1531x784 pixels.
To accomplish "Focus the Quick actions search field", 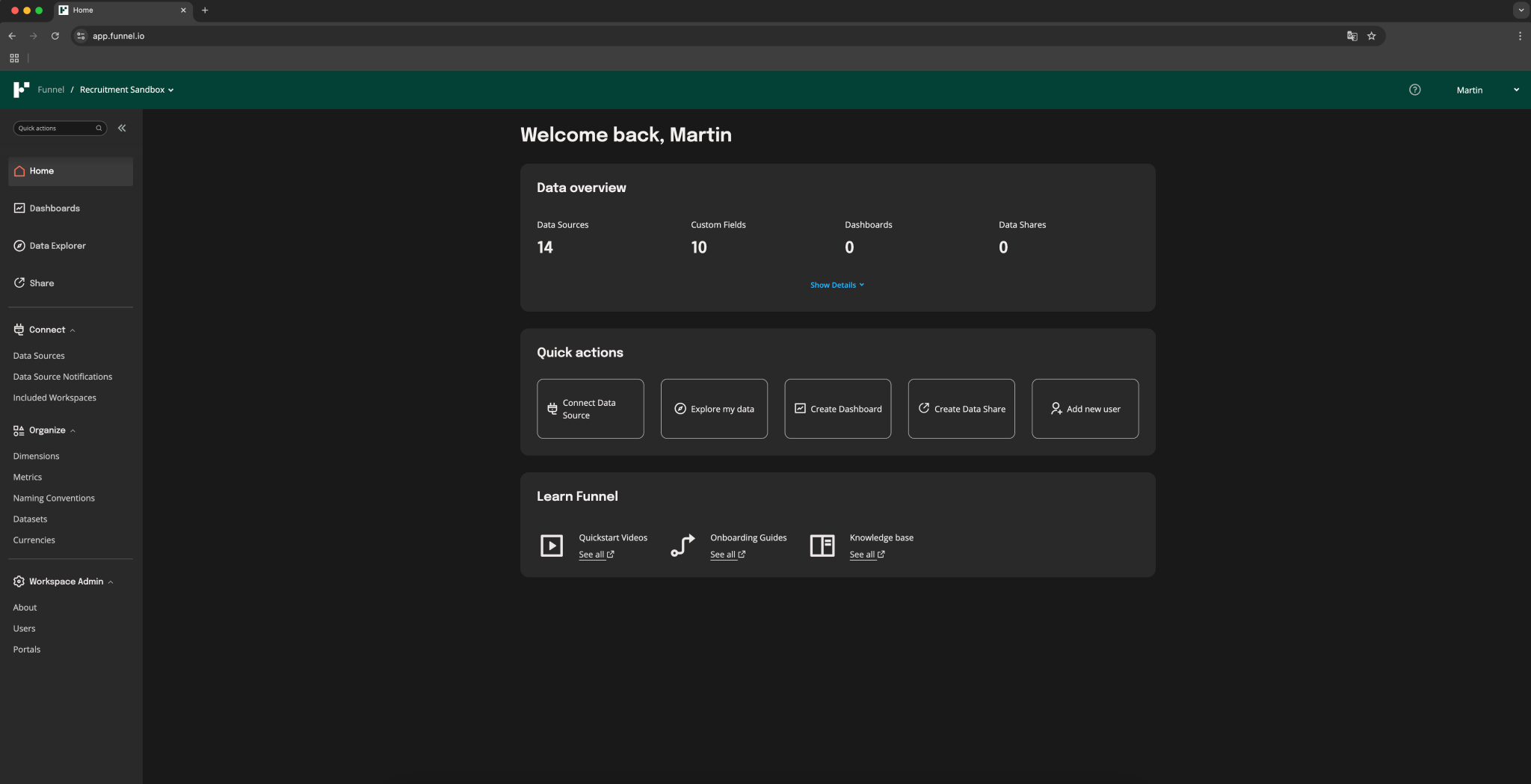I will tap(56, 128).
